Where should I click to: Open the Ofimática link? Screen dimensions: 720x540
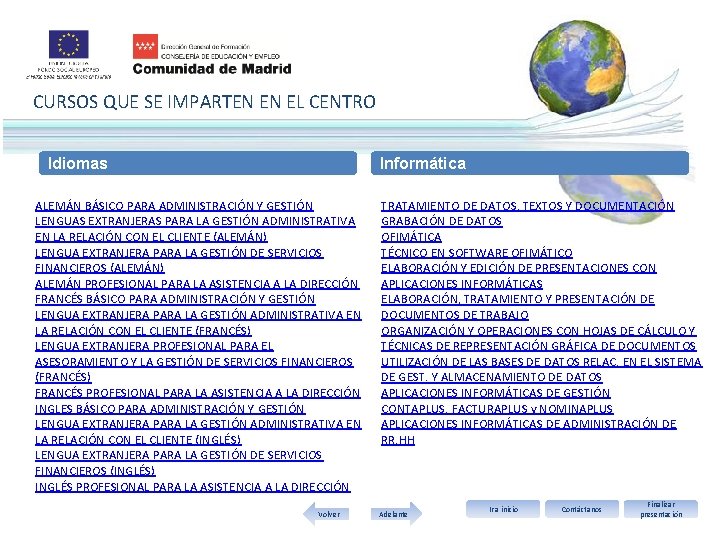coord(411,237)
